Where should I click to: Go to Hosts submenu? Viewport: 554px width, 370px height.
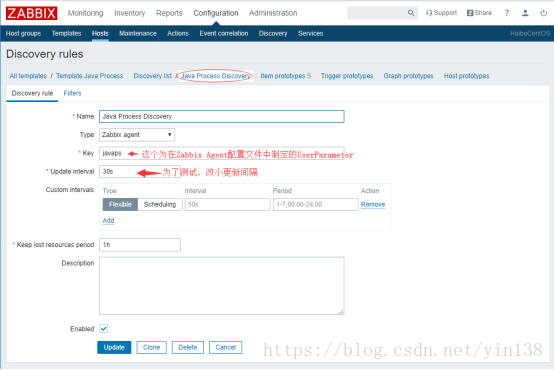[x=100, y=33]
